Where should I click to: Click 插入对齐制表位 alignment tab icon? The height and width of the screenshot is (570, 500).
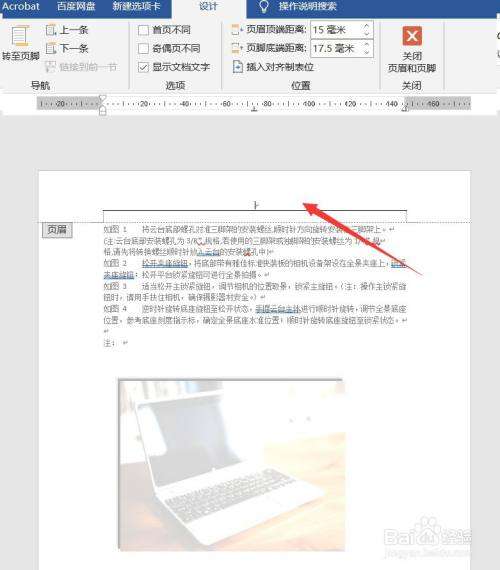point(237,67)
